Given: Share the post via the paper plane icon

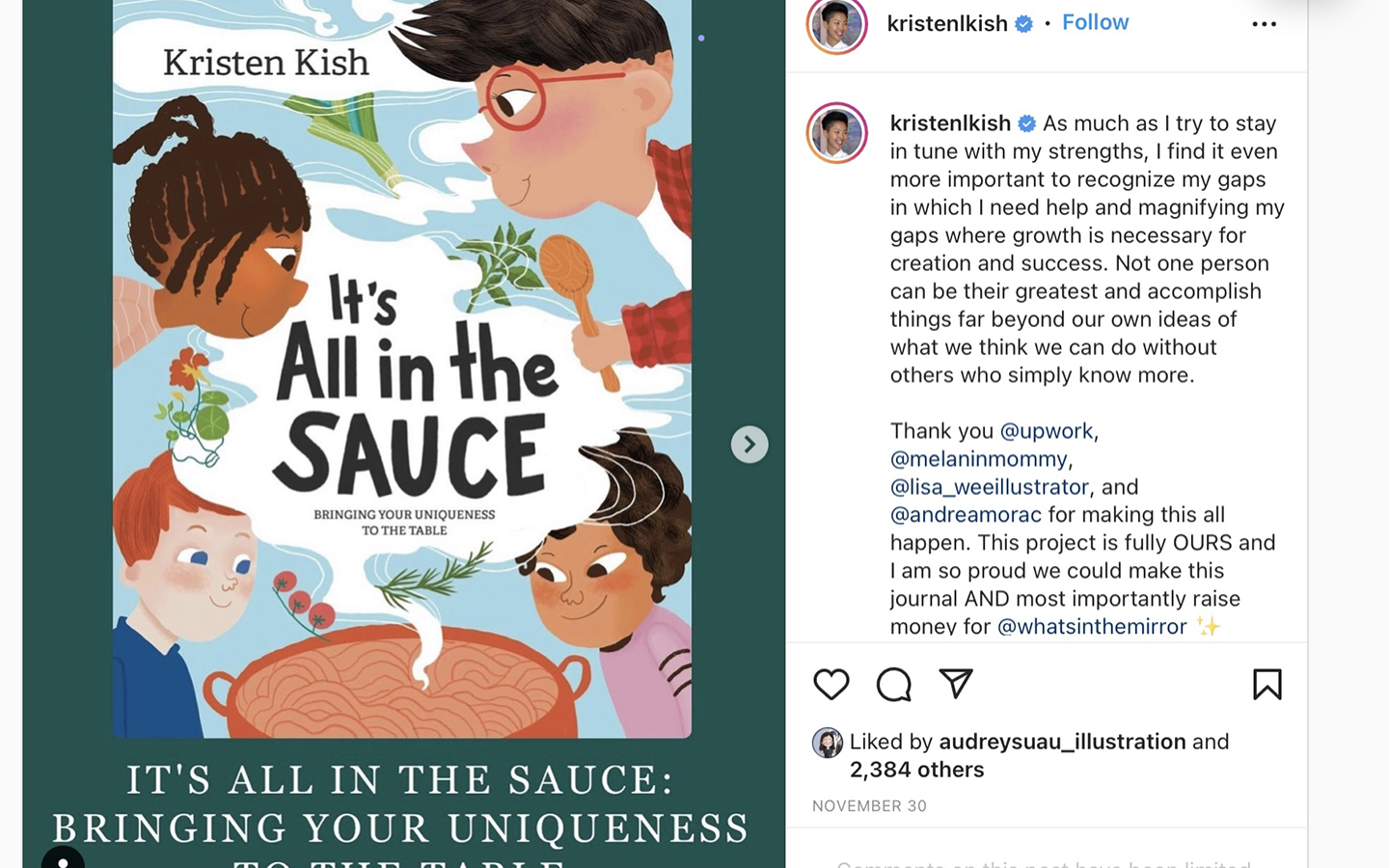Looking at the screenshot, I should [956, 684].
